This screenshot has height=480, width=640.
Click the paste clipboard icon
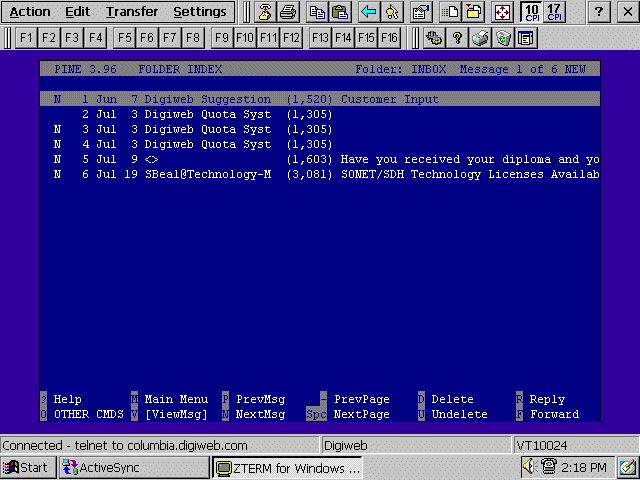340,12
